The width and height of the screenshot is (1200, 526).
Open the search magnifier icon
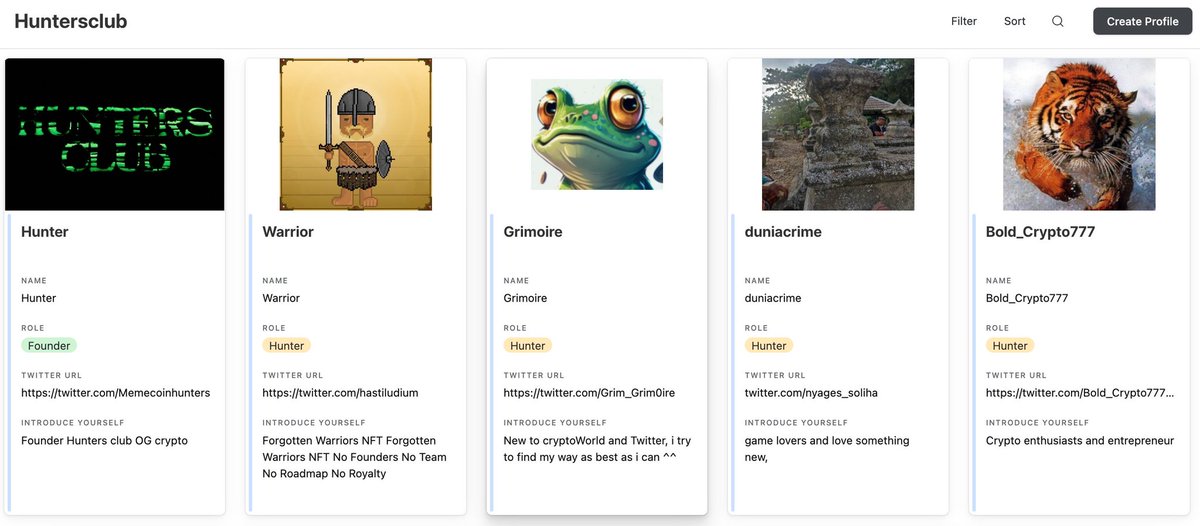(1058, 21)
